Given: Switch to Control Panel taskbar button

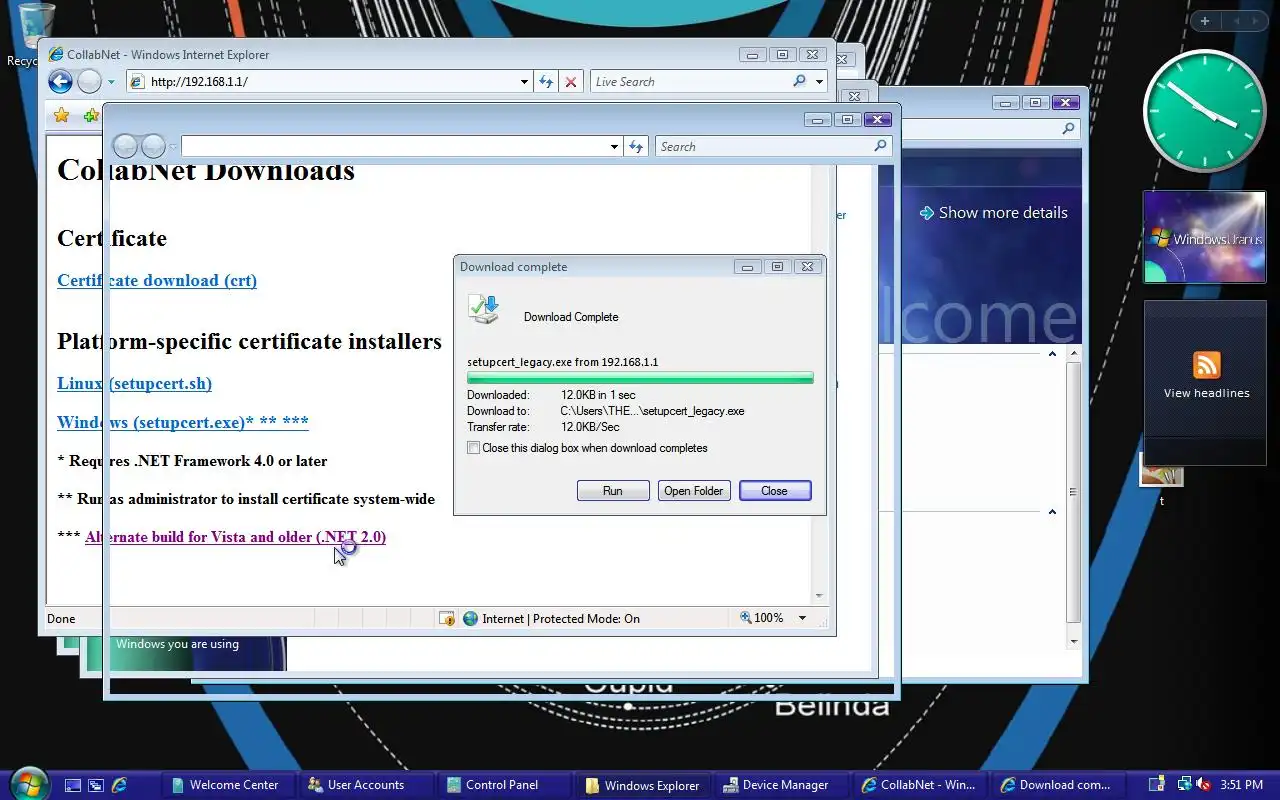Looking at the screenshot, I should (505, 785).
